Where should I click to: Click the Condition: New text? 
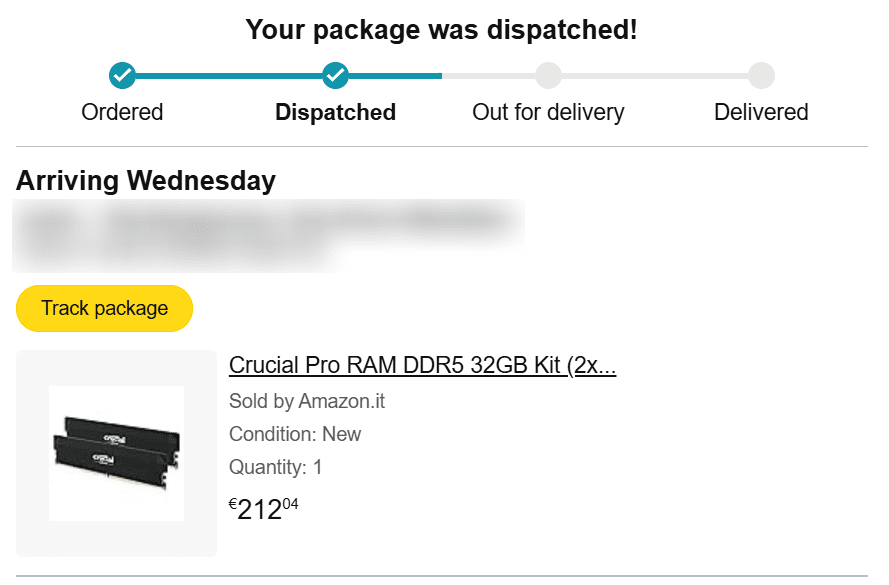point(295,434)
